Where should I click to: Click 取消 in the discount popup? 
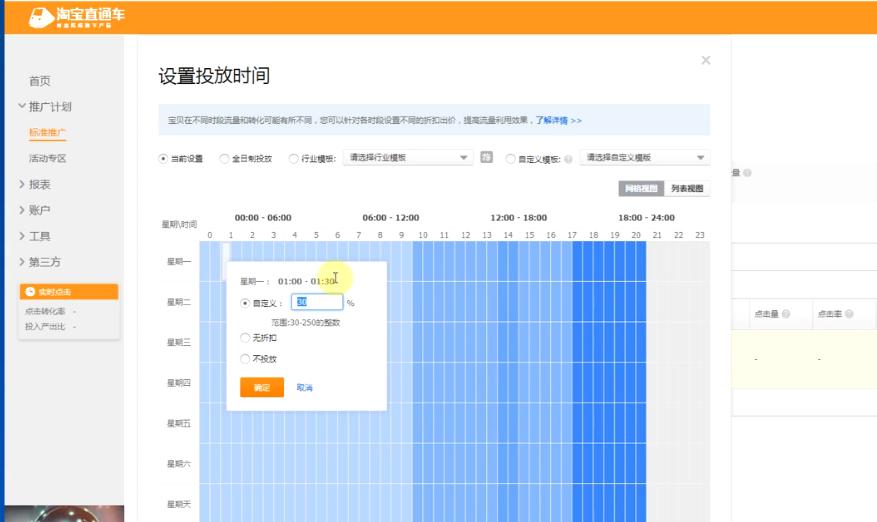[x=304, y=388]
